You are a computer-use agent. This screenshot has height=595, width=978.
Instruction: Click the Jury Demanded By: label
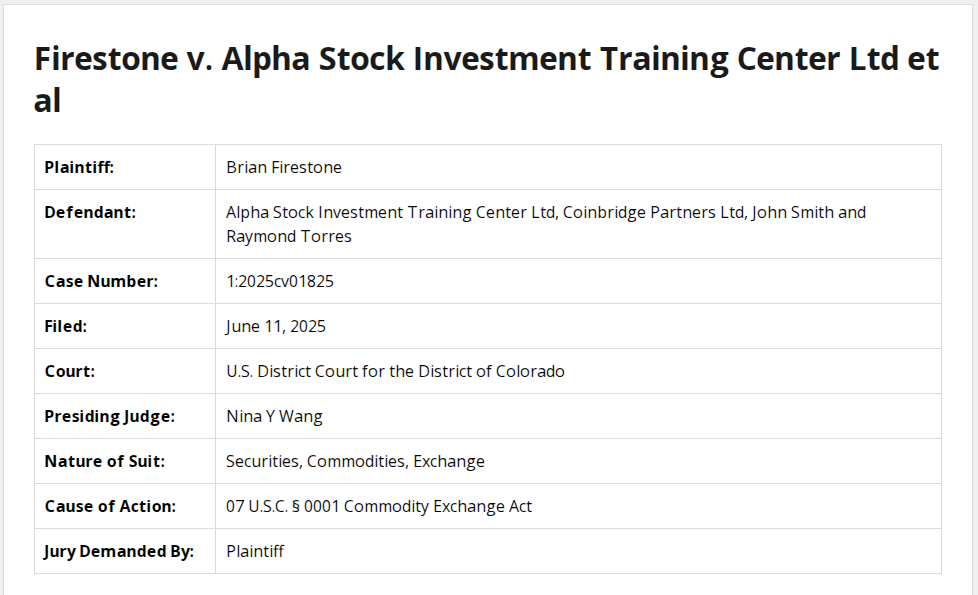click(x=119, y=551)
